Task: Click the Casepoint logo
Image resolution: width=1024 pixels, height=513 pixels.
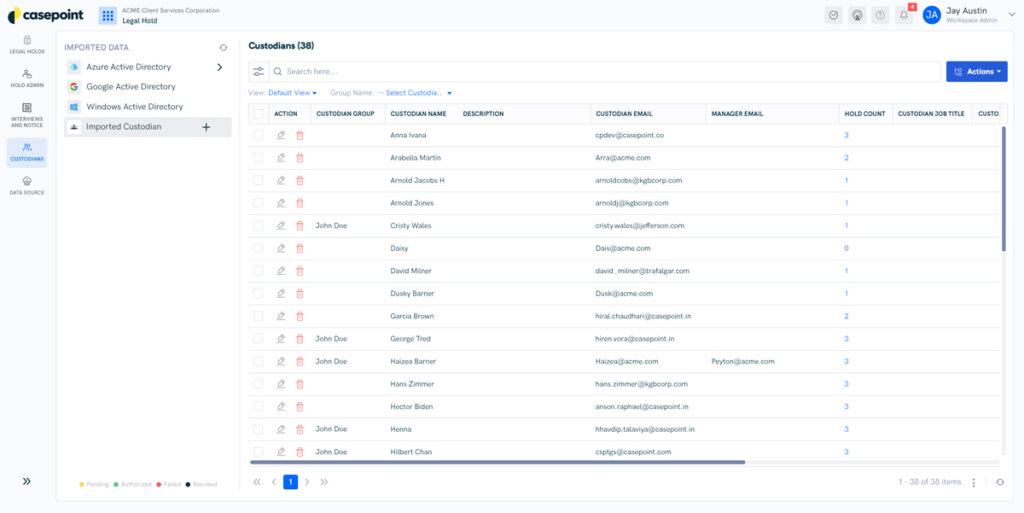Action: pos(46,15)
